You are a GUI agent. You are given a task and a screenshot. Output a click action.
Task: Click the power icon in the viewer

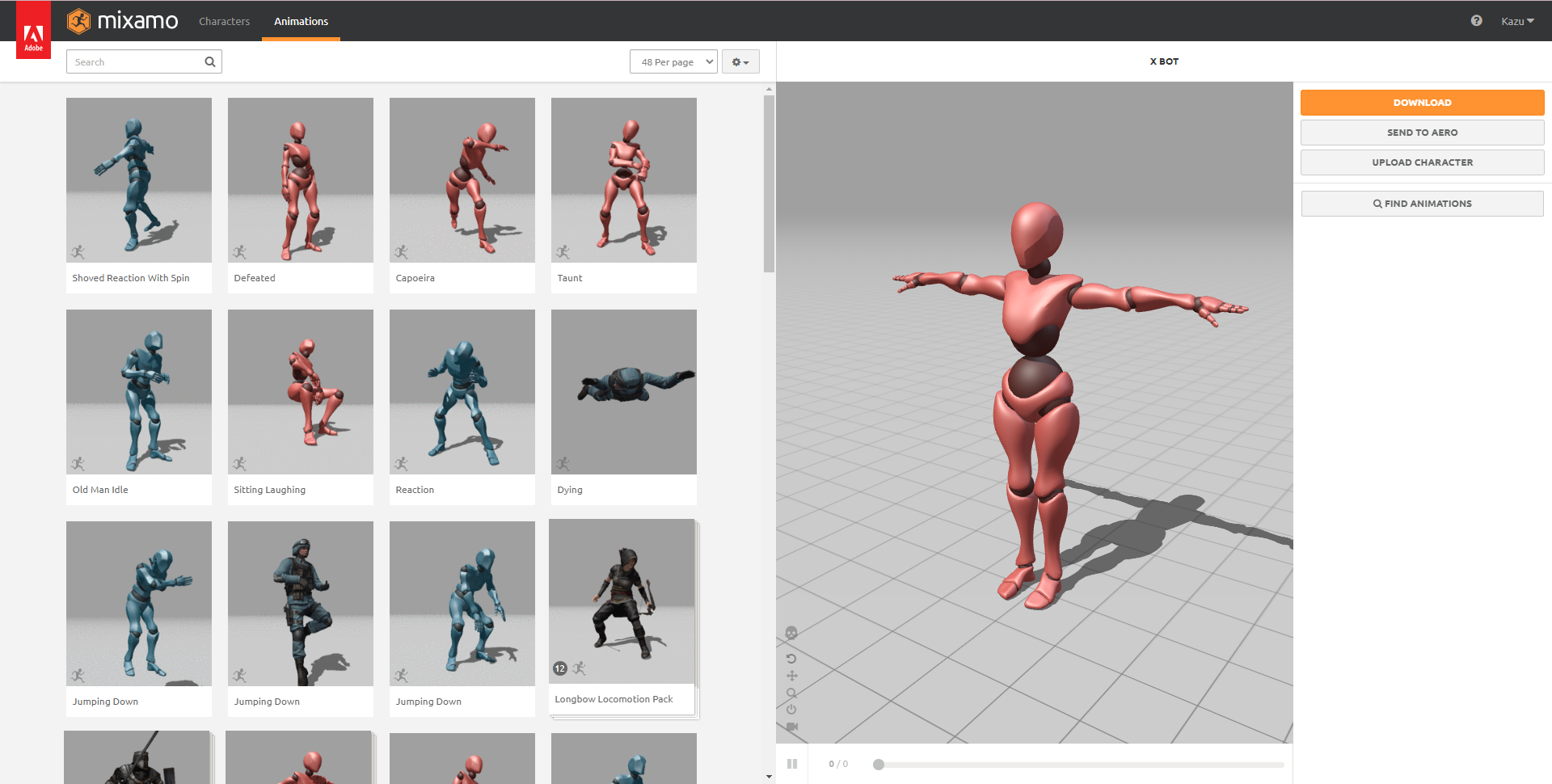791,710
